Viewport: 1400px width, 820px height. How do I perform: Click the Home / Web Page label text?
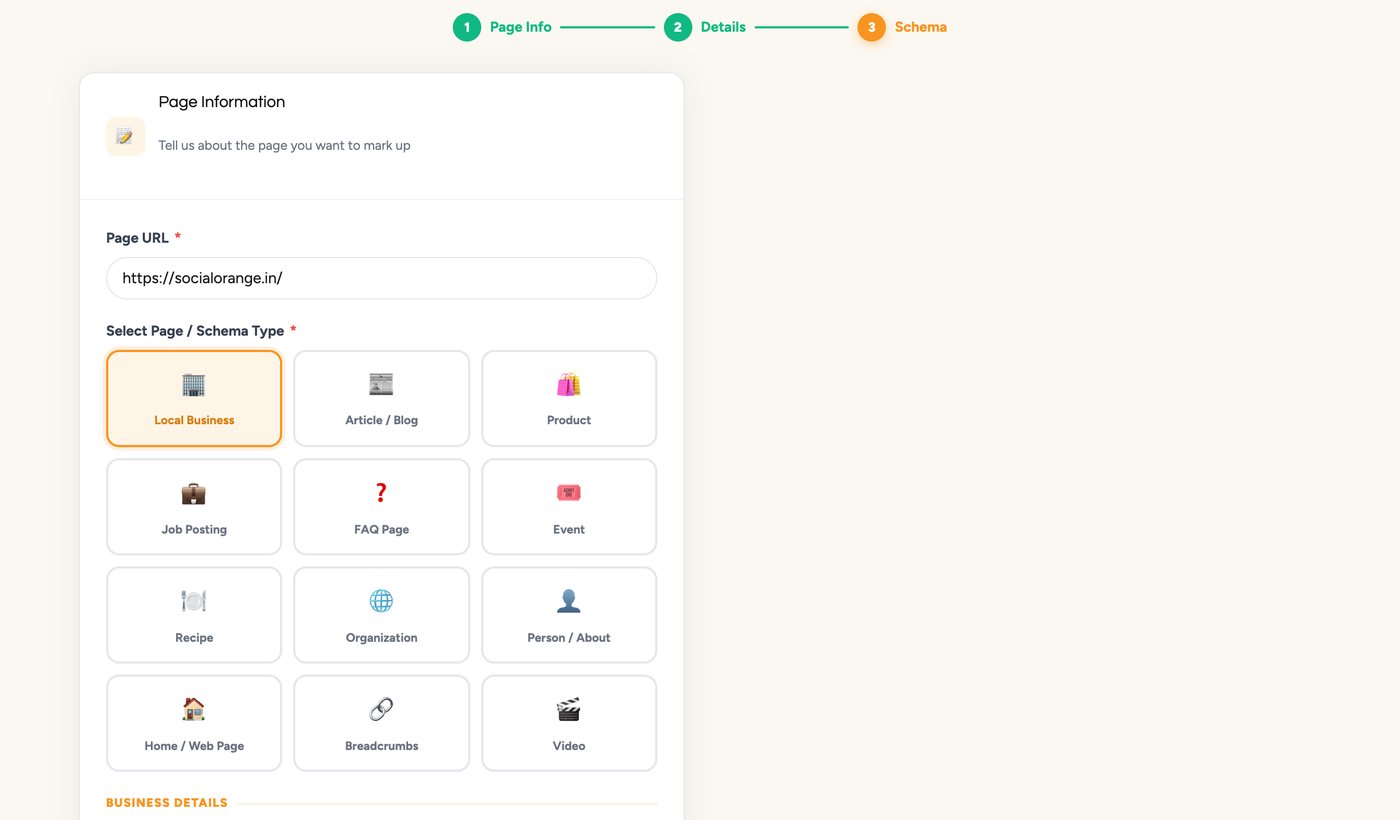(x=194, y=746)
